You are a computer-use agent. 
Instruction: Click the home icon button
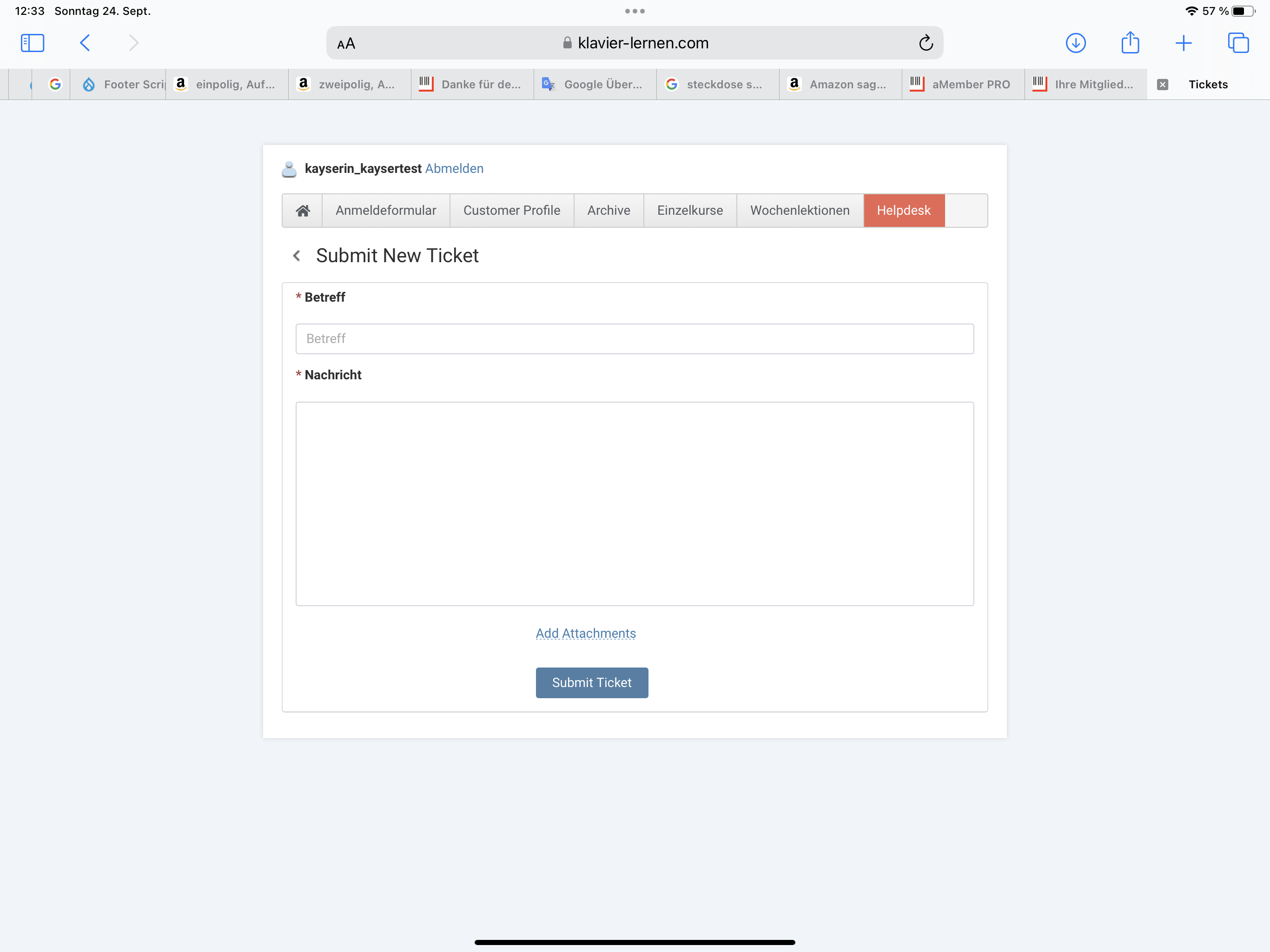point(303,210)
